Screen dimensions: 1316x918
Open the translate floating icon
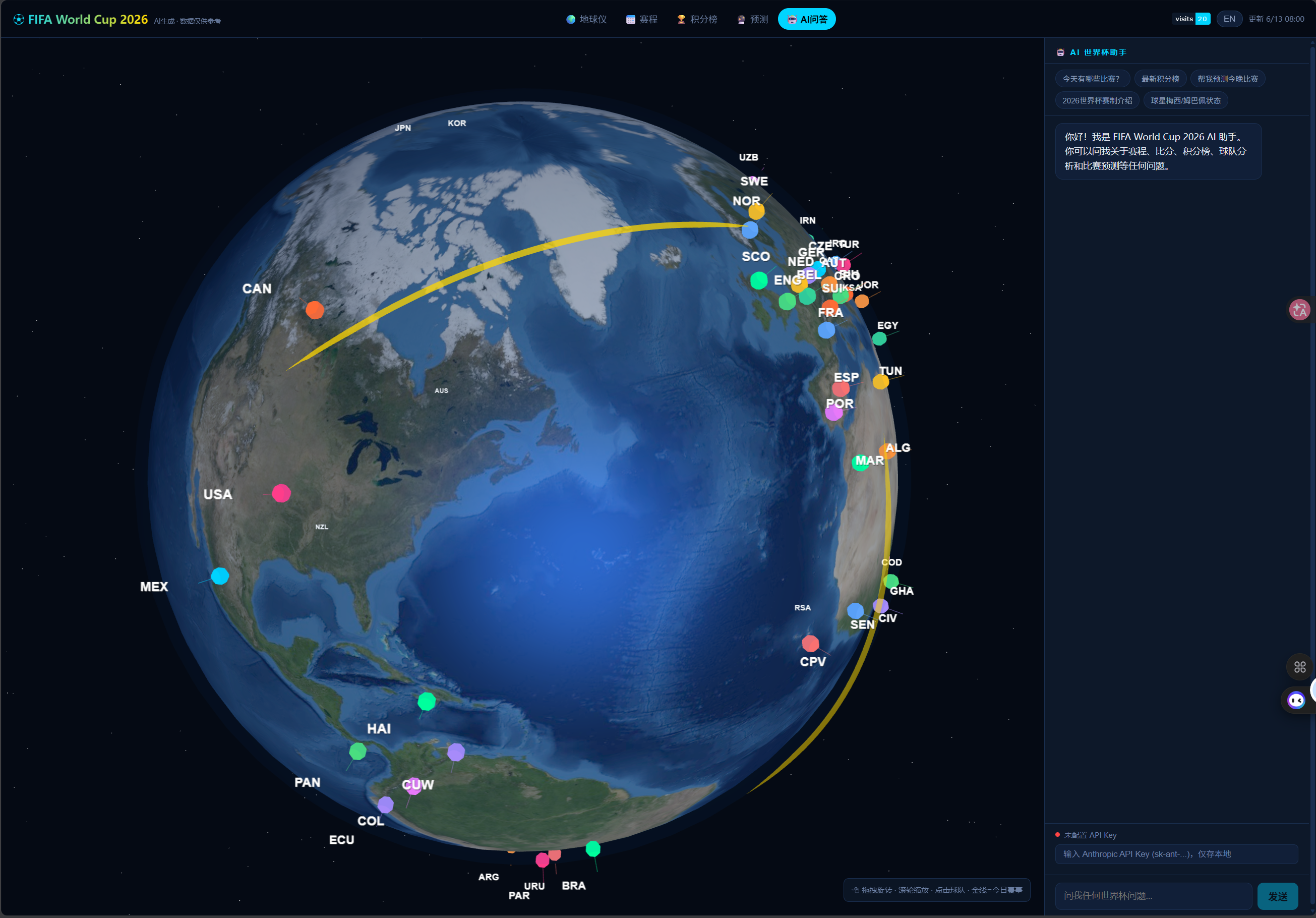[1299, 310]
